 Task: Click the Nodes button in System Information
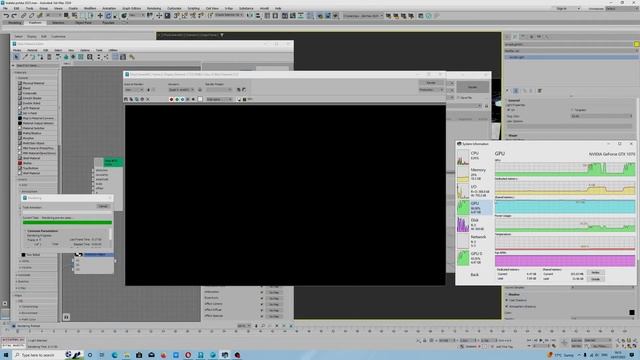[595, 272]
